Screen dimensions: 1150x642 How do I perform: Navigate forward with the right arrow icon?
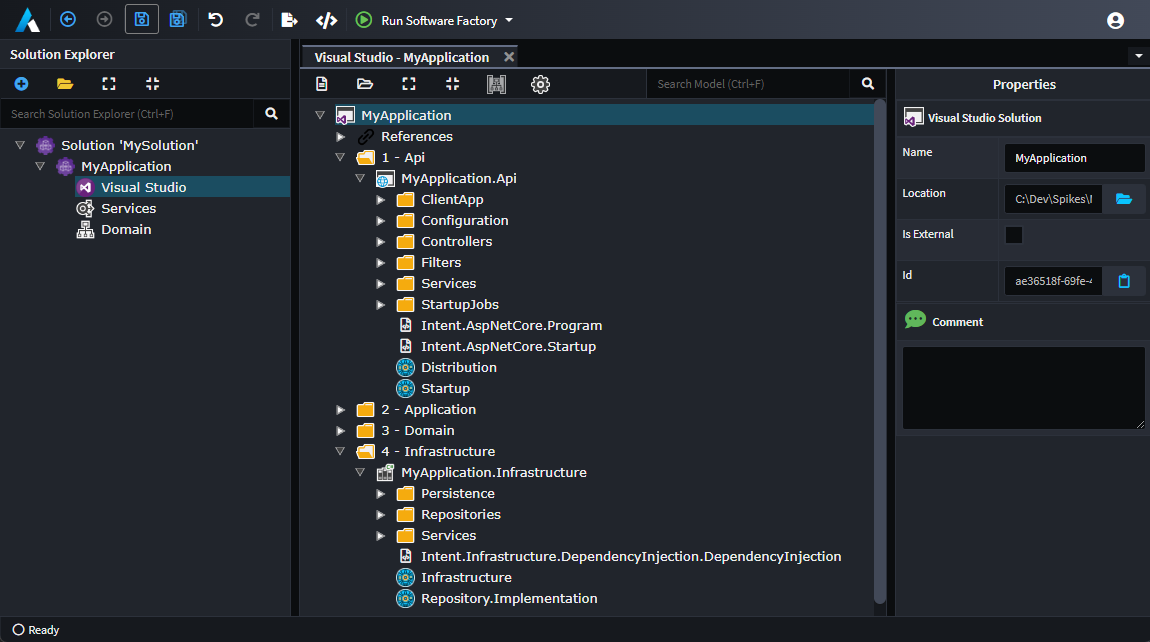pos(105,20)
